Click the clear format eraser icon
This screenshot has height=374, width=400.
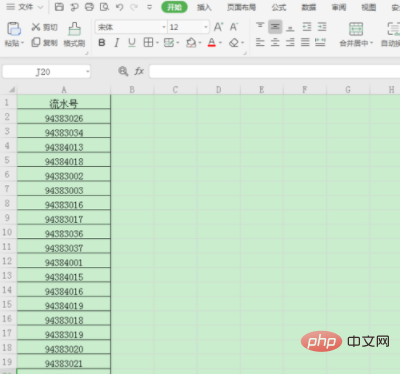234,42
